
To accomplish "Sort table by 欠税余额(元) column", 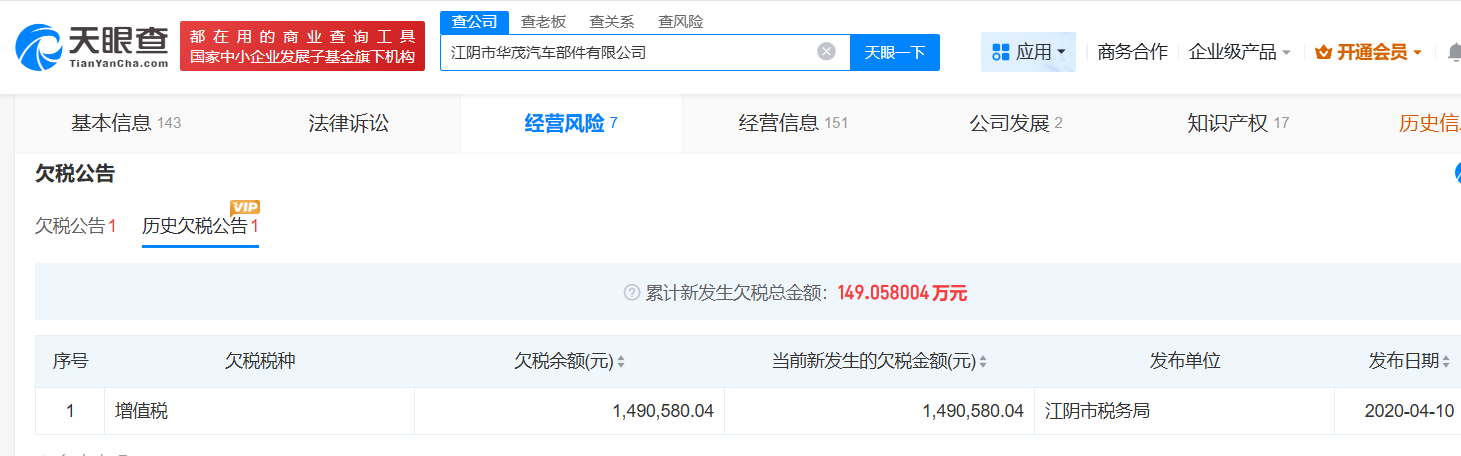I will coord(621,362).
